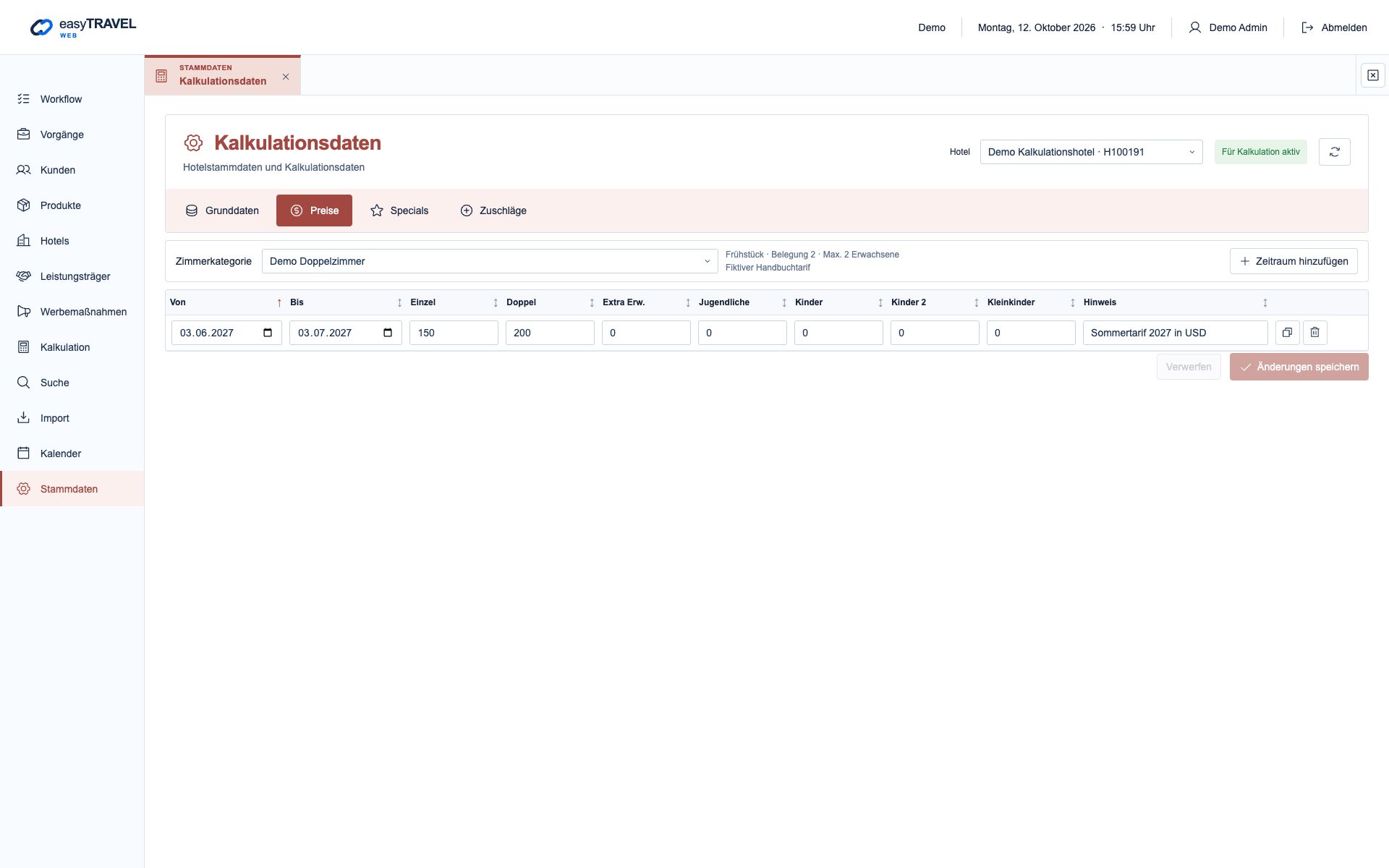
Task: Go to Import section
Action: point(72,418)
